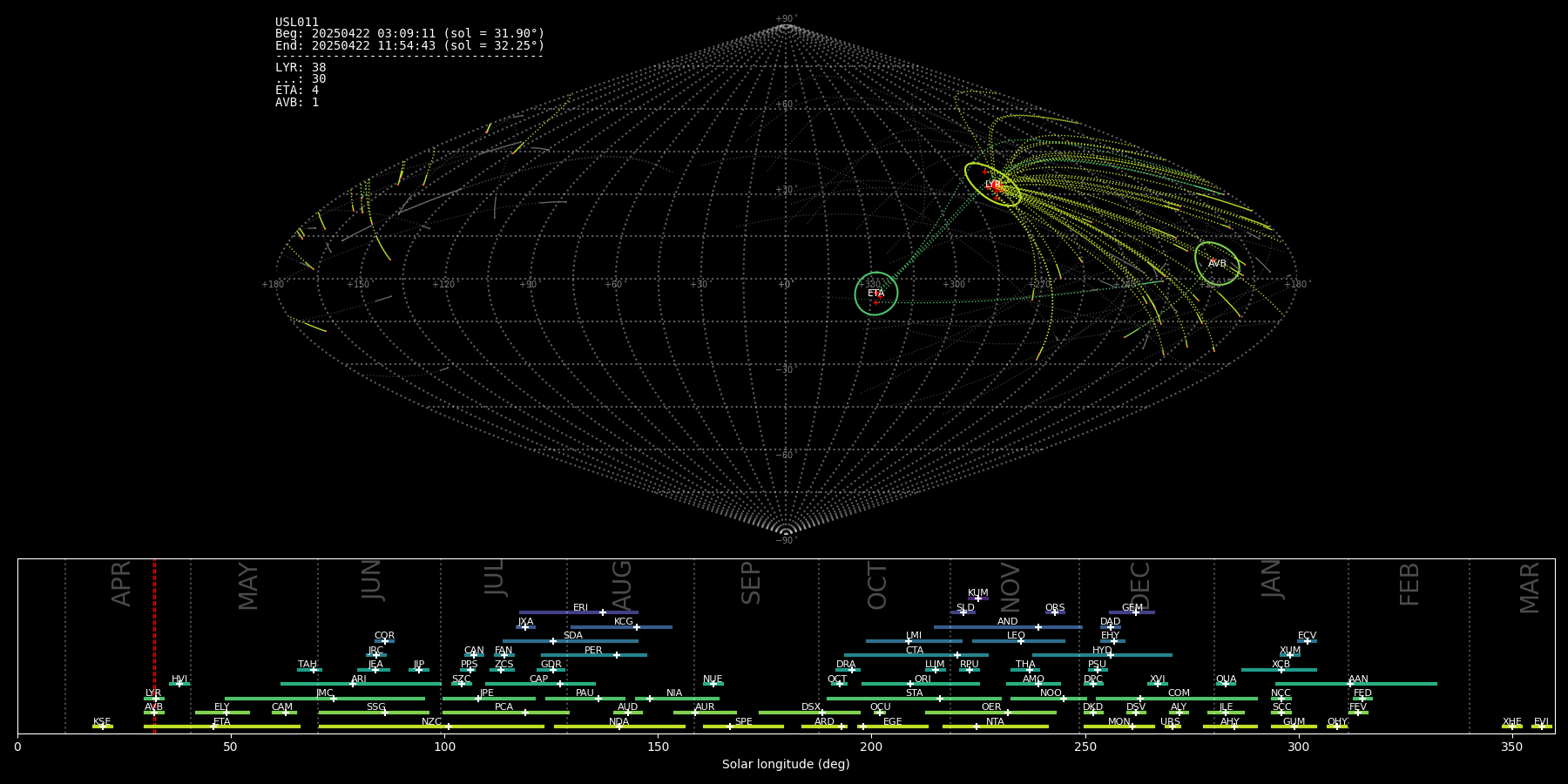Screen dimensions: 1568x784
Task: Click the QUA shower label in timeline
Action: click(x=1226, y=679)
